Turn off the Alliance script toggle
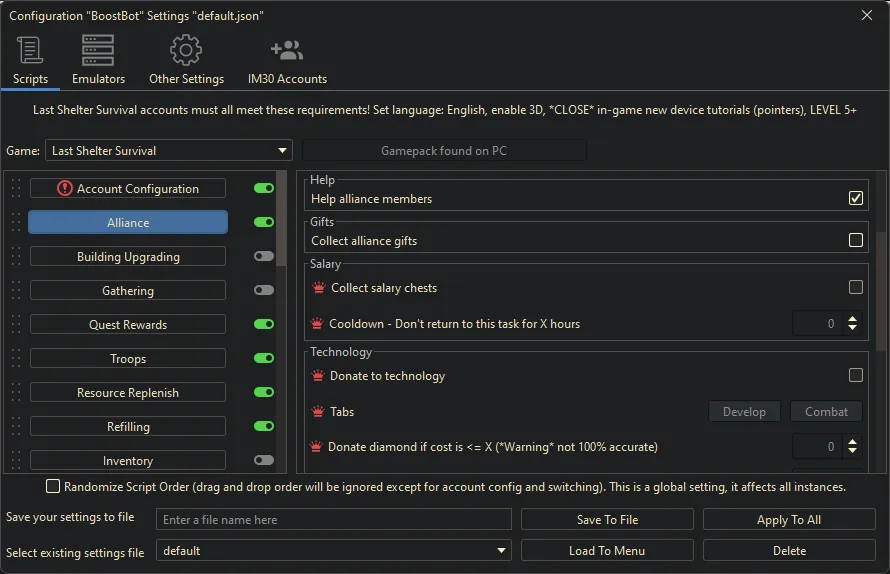Screen dimensions: 890x574 (264, 222)
